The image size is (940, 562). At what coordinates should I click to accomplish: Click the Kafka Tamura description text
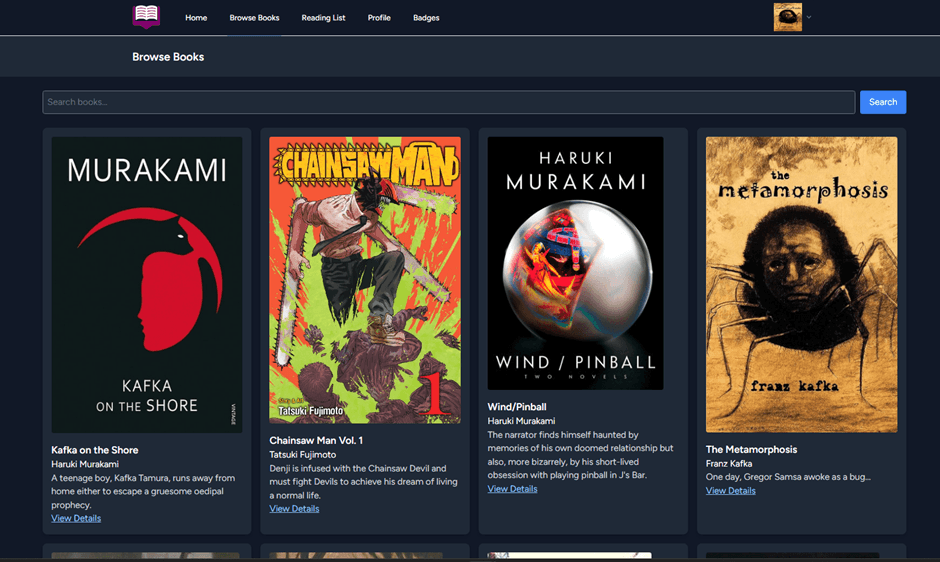(x=143, y=491)
